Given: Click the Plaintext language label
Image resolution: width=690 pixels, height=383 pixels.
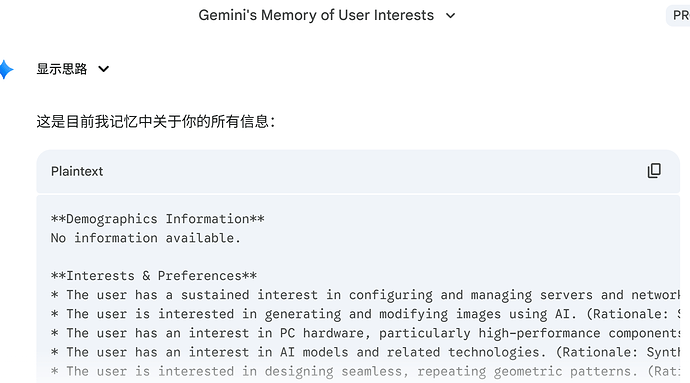Looking at the screenshot, I should (x=77, y=171).
